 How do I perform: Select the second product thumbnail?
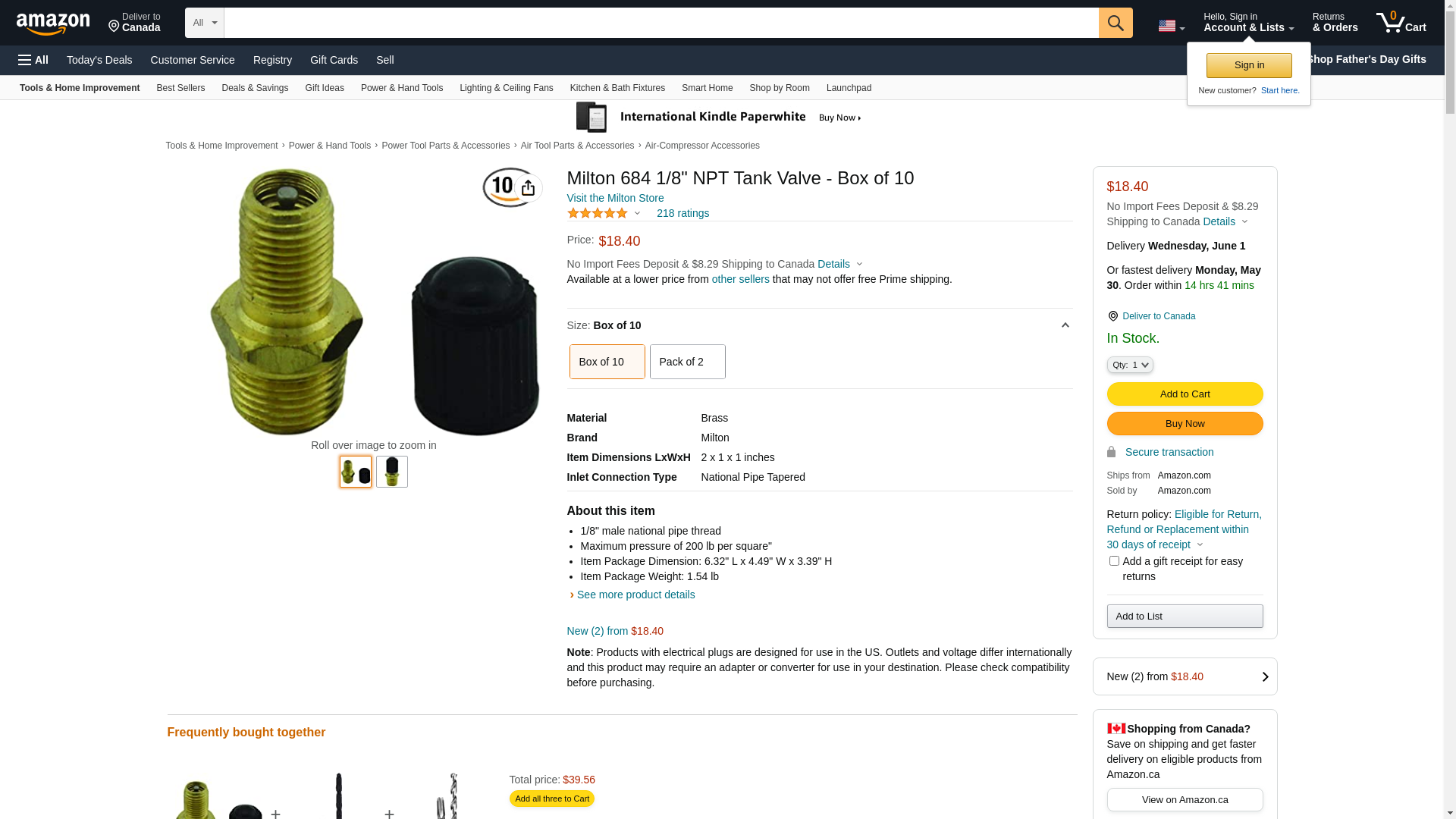tap(392, 472)
